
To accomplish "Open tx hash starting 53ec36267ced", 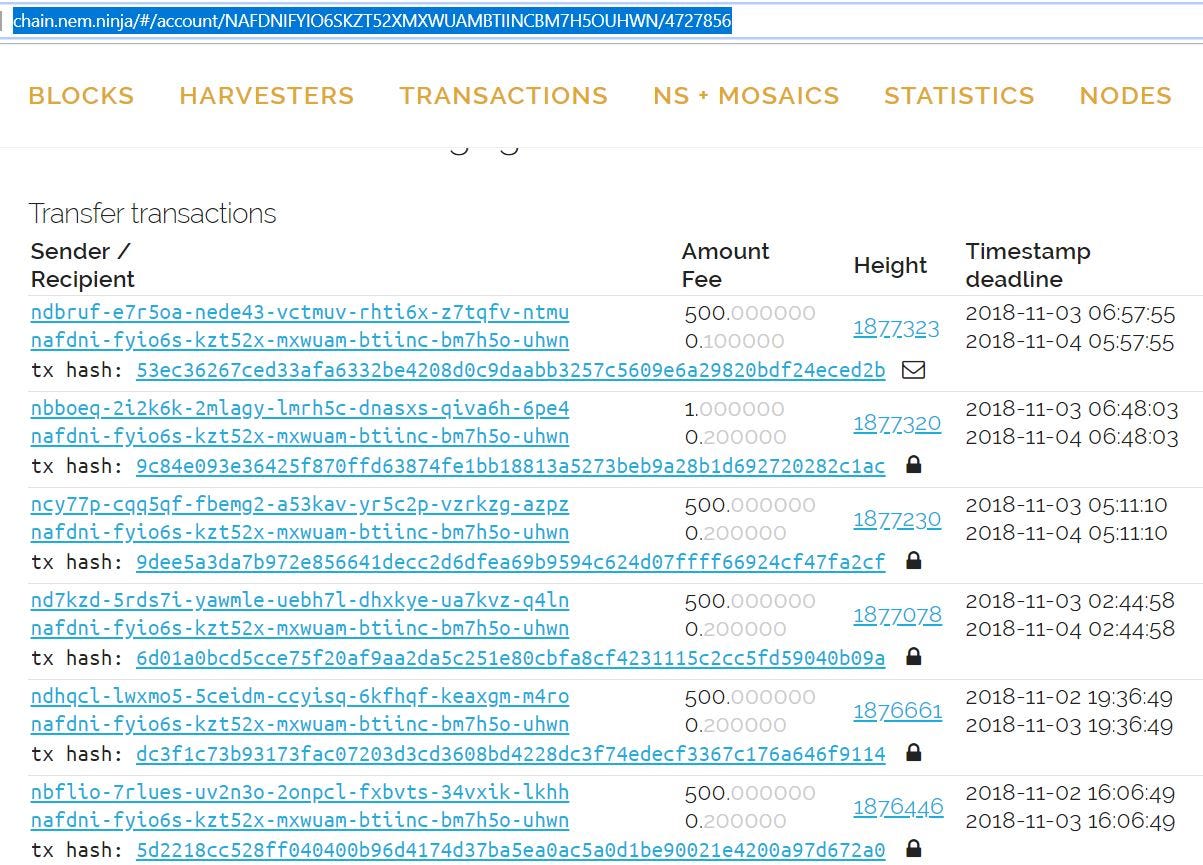I will (x=511, y=371).
